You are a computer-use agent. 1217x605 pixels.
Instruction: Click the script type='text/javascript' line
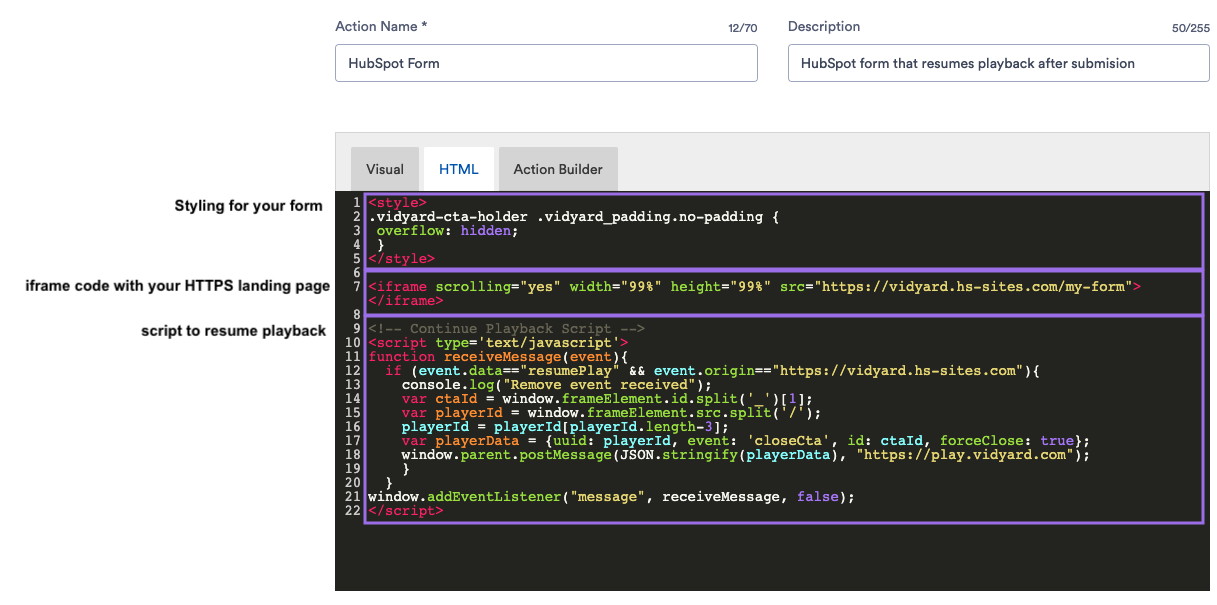[498, 343]
